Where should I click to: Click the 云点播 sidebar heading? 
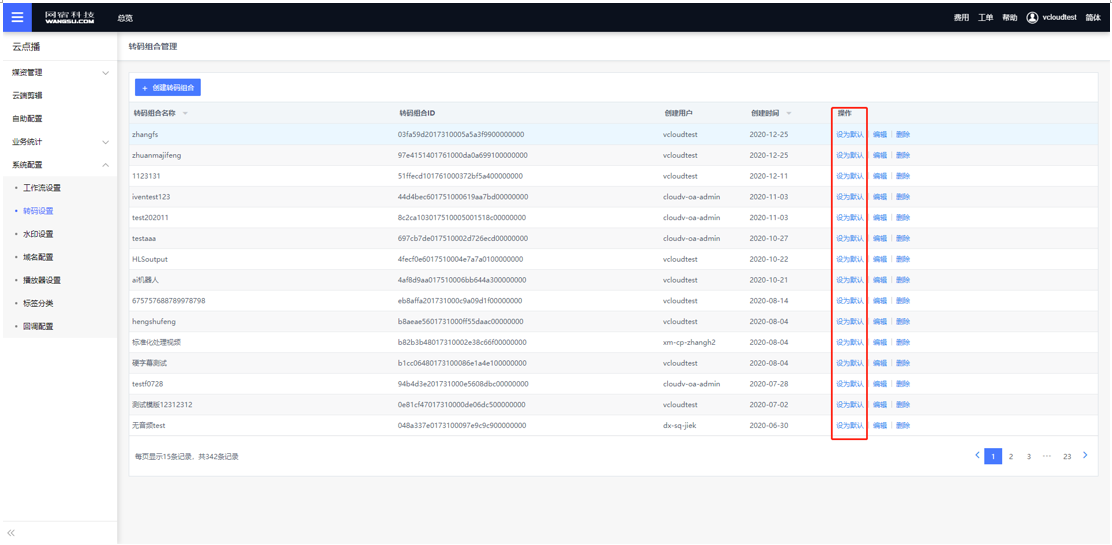click(x=26, y=47)
